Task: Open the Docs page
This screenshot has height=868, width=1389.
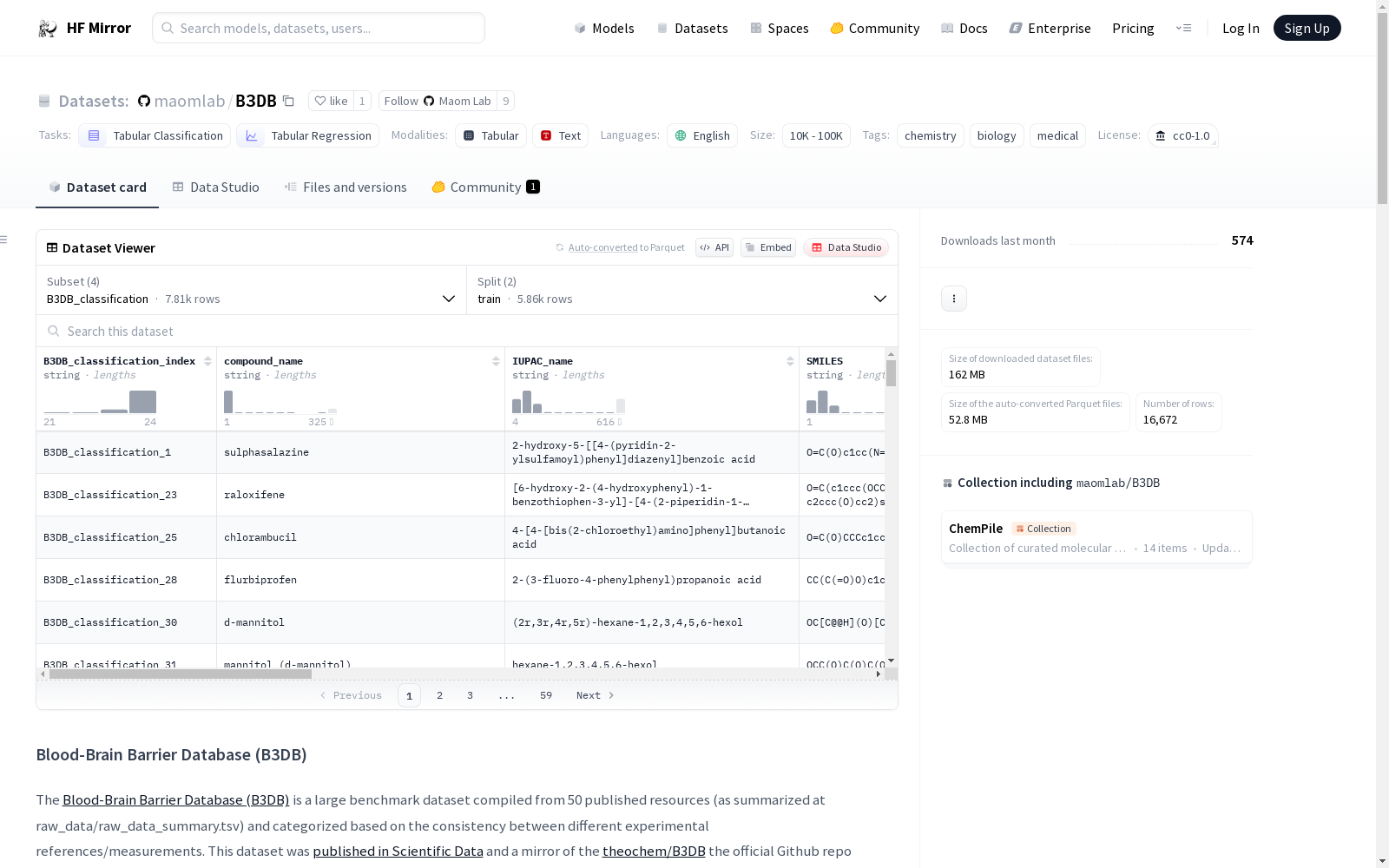Action: click(x=964, y=29)
